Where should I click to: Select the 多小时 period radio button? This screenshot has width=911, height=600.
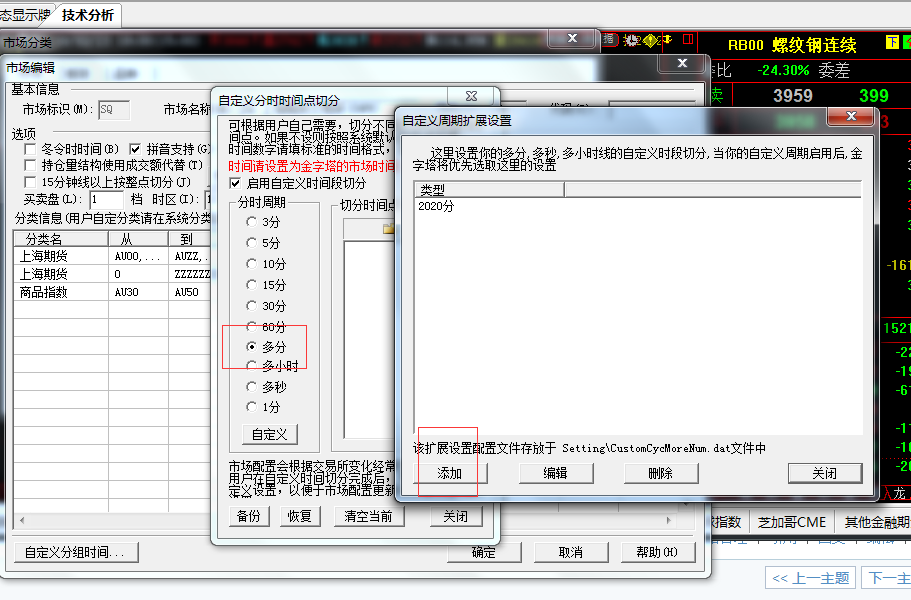(x=251, y=366)
